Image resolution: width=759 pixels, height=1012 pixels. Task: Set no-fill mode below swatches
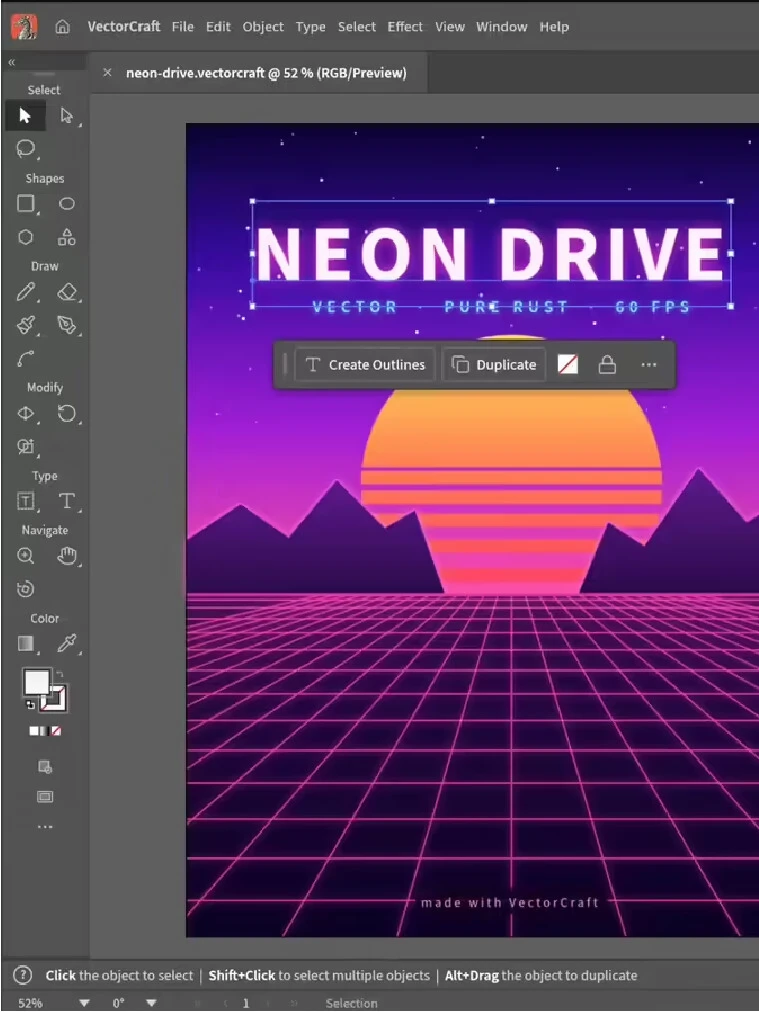[57, 731]
